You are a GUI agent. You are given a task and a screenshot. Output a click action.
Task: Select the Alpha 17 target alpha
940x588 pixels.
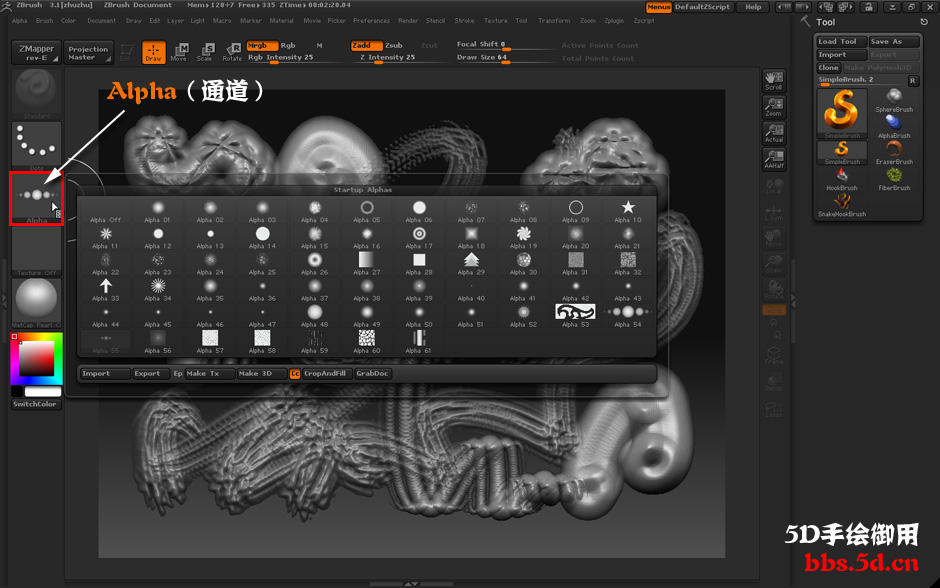(x=419, y=238)
